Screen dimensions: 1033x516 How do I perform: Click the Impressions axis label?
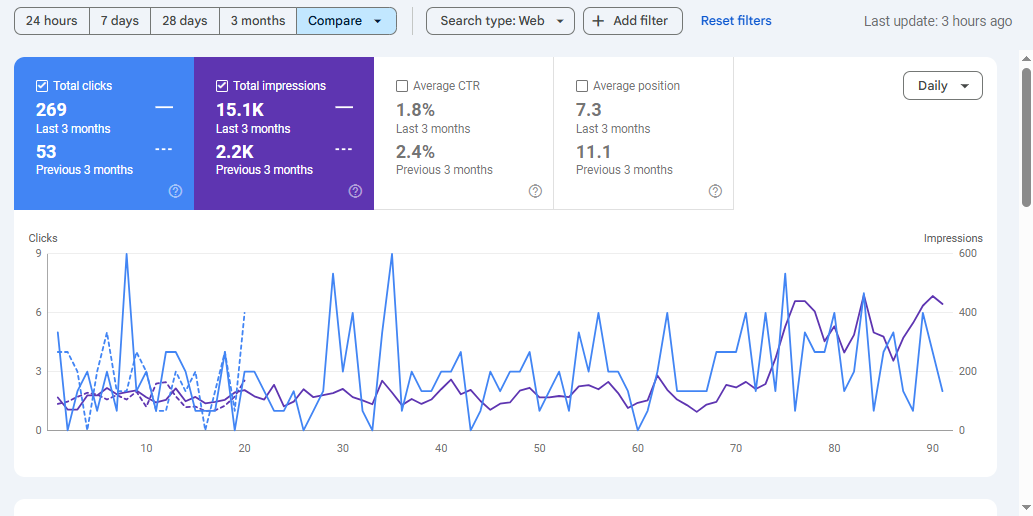pyautogui.click(x=953, y=238)
